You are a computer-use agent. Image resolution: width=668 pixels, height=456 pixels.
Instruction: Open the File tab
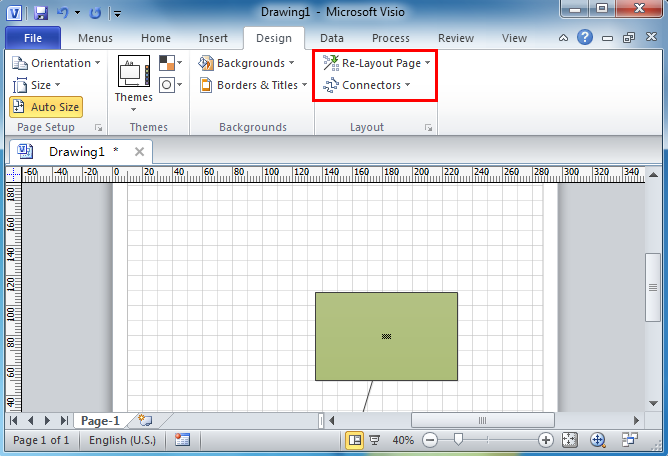[x=33, y=38]
